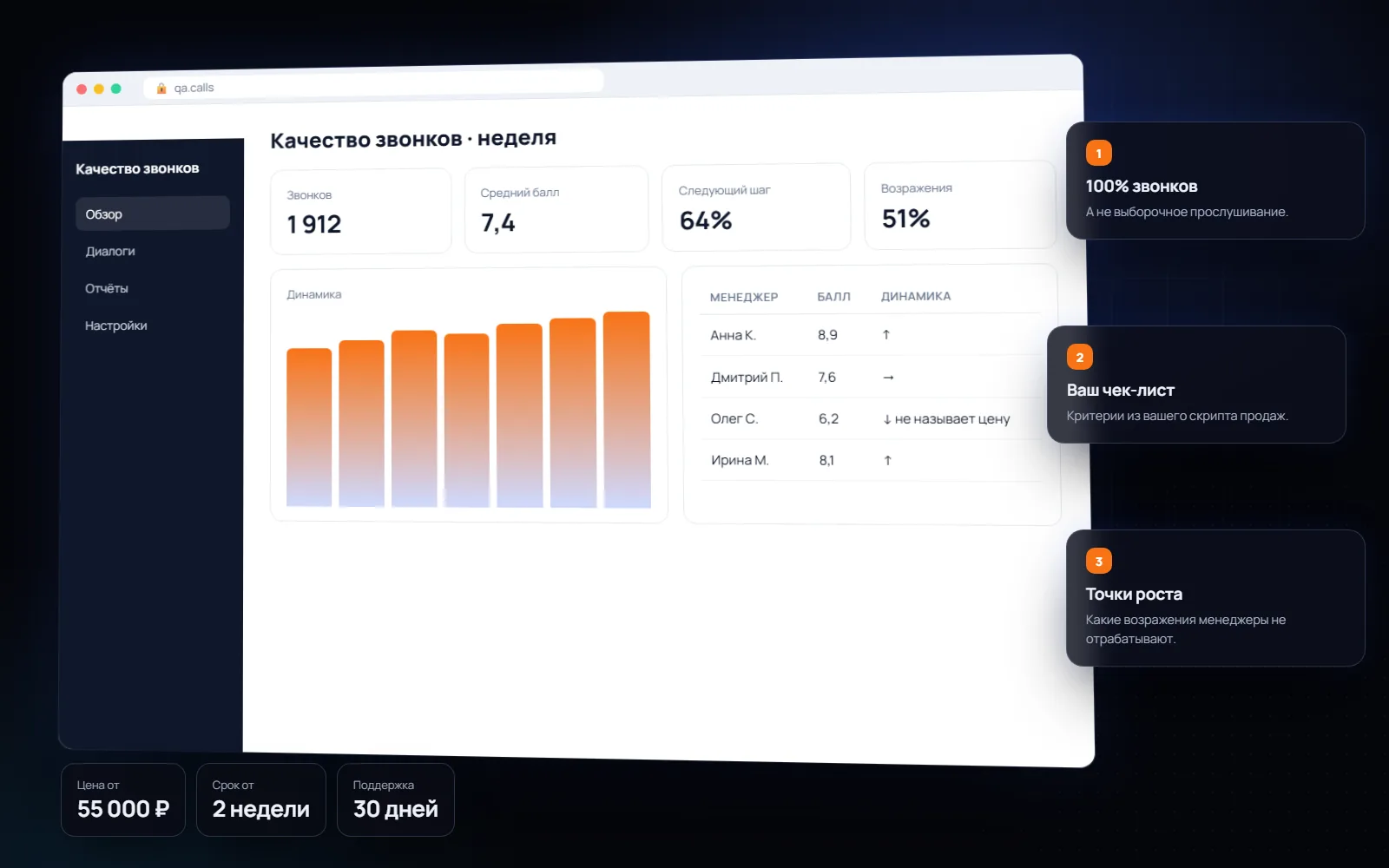Click the up arrow in Ирина М. row
This screenshot has width=1389, height=868.
pyautogui.click(x=887, y=460)
